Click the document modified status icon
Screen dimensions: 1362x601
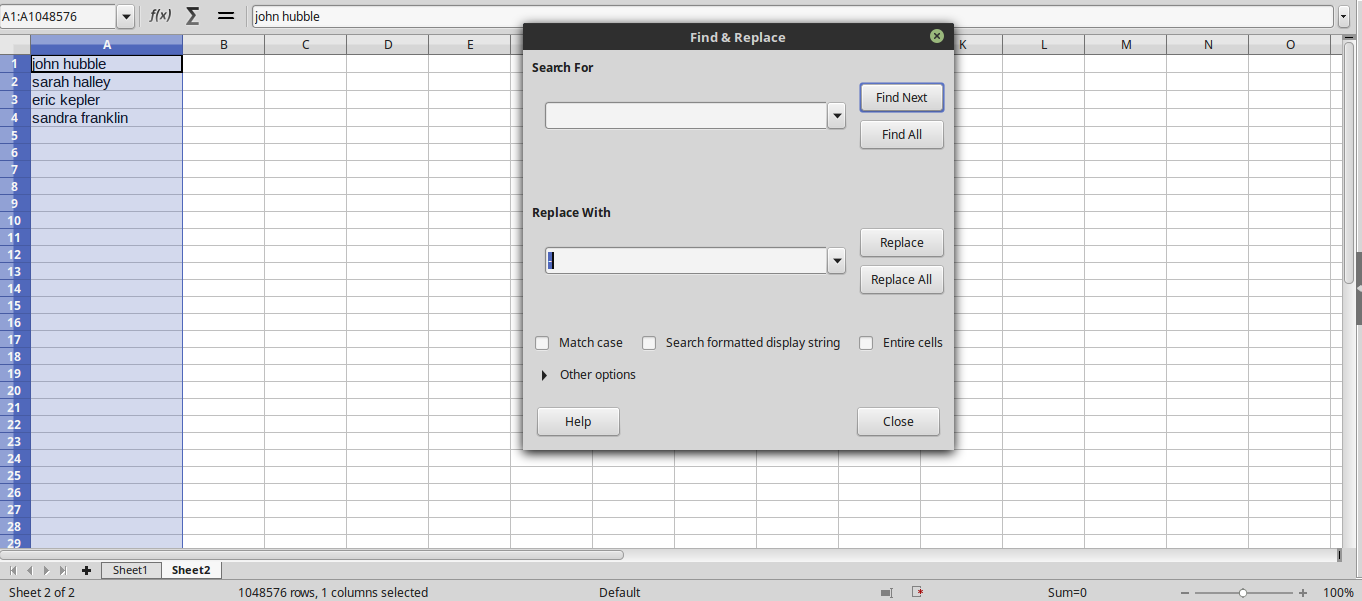917,592
